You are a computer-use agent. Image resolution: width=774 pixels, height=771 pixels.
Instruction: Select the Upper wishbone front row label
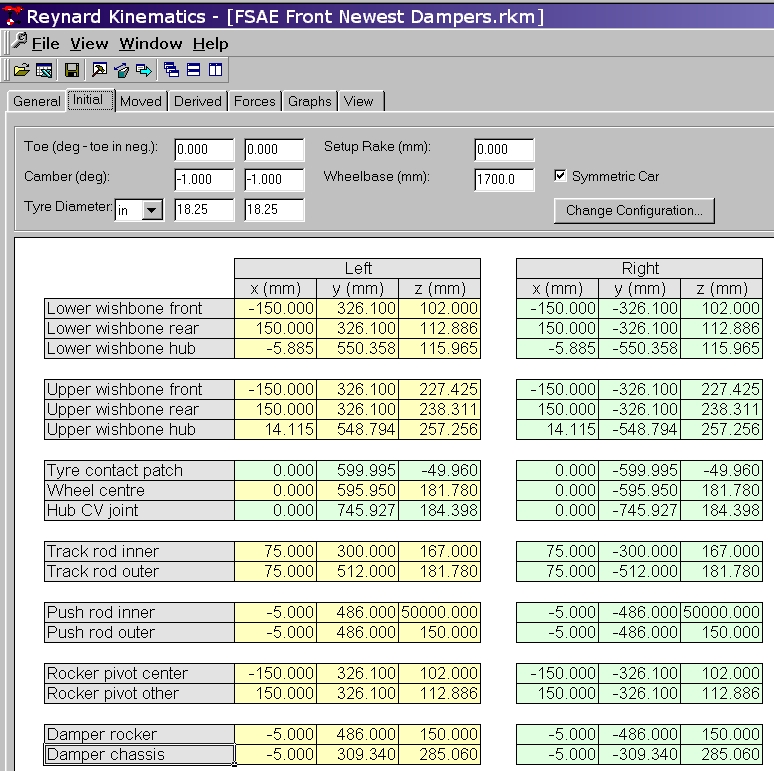(x=139, y=389)
